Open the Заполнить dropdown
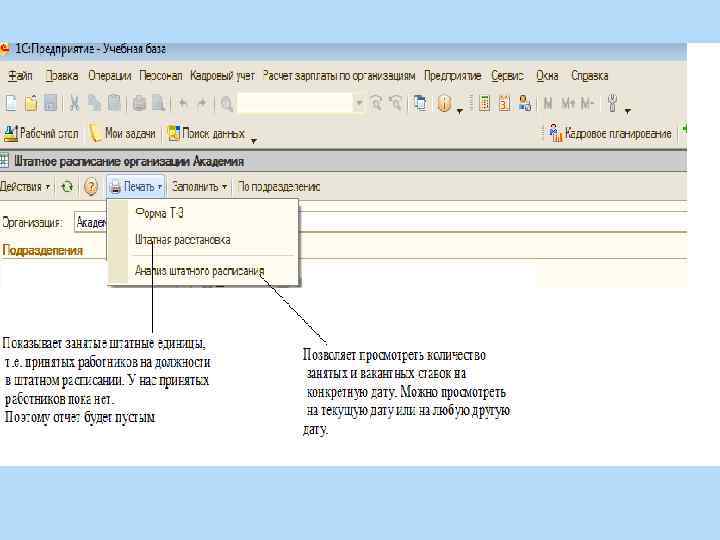This screenshot has width=720, height=540. 199,187
